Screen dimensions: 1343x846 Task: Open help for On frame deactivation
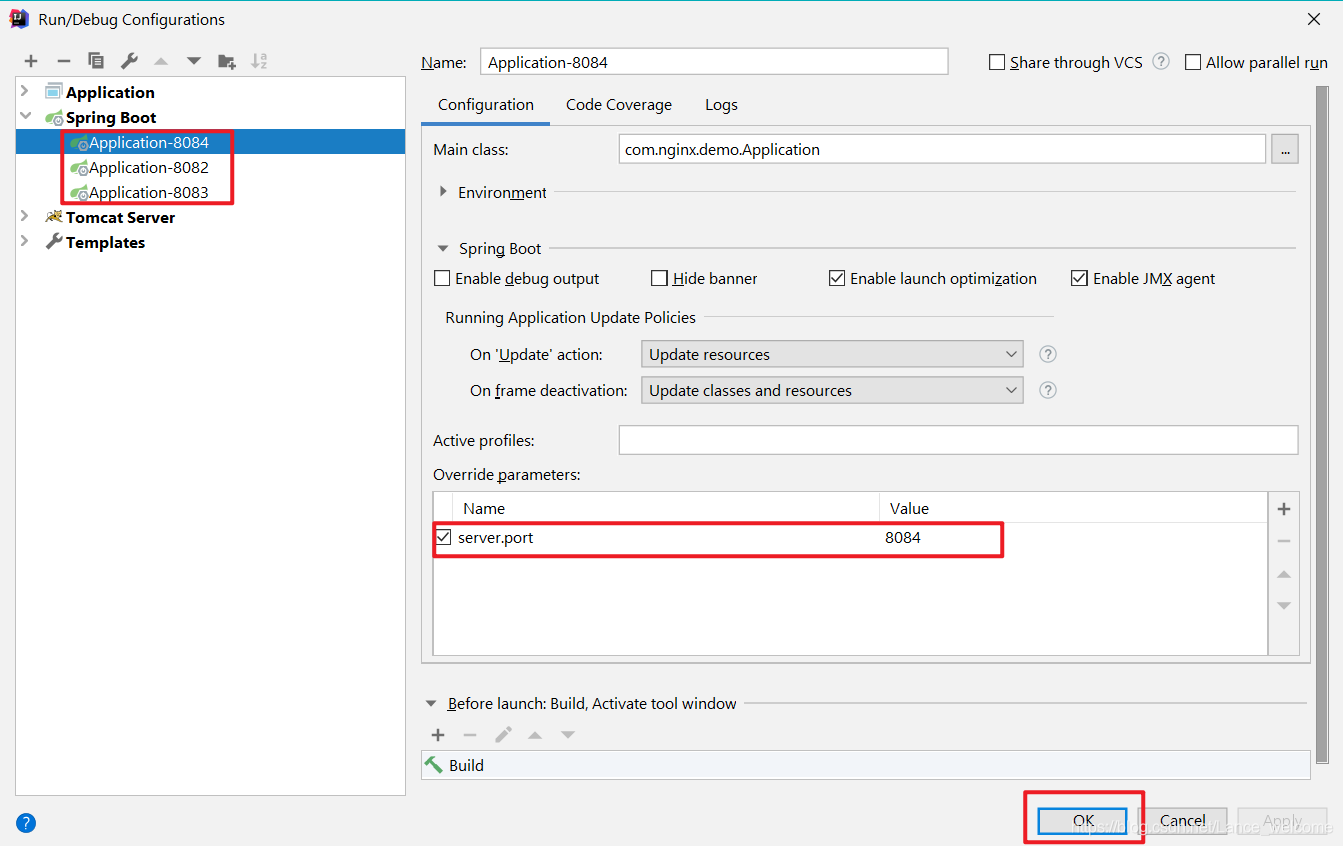click(1048, 390)
